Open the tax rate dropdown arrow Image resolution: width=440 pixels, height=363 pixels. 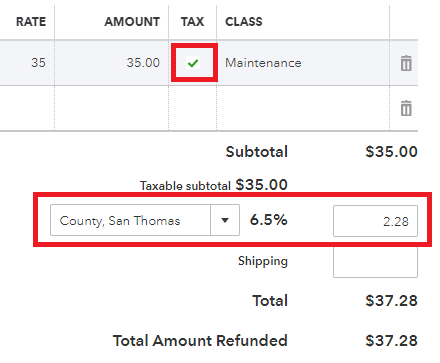(x=225, y=220)
